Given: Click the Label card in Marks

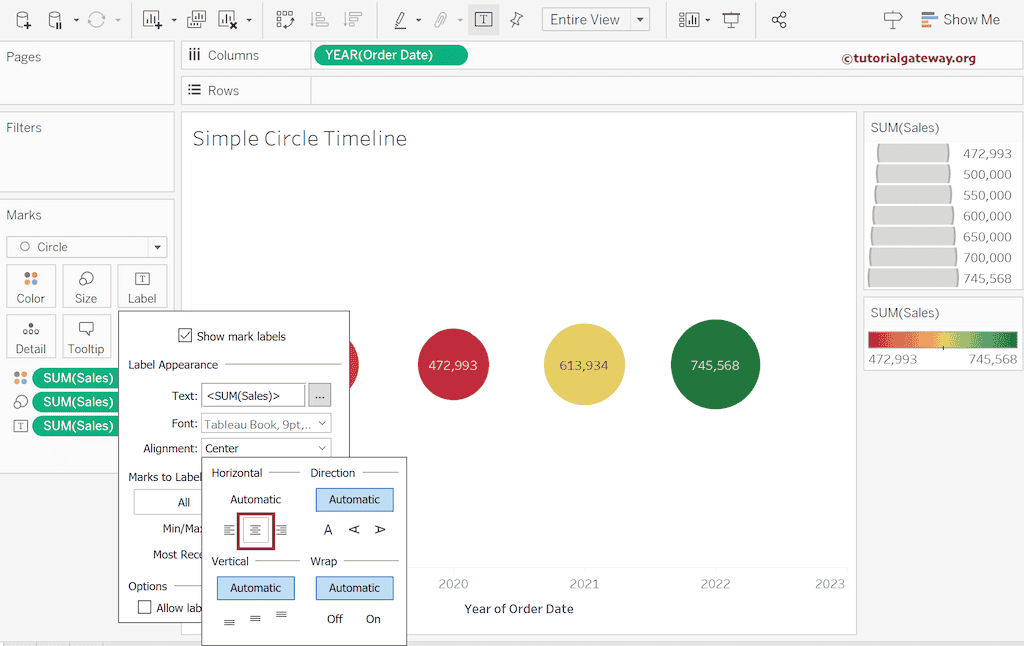Looking at the screenshot, I should 142,286.
